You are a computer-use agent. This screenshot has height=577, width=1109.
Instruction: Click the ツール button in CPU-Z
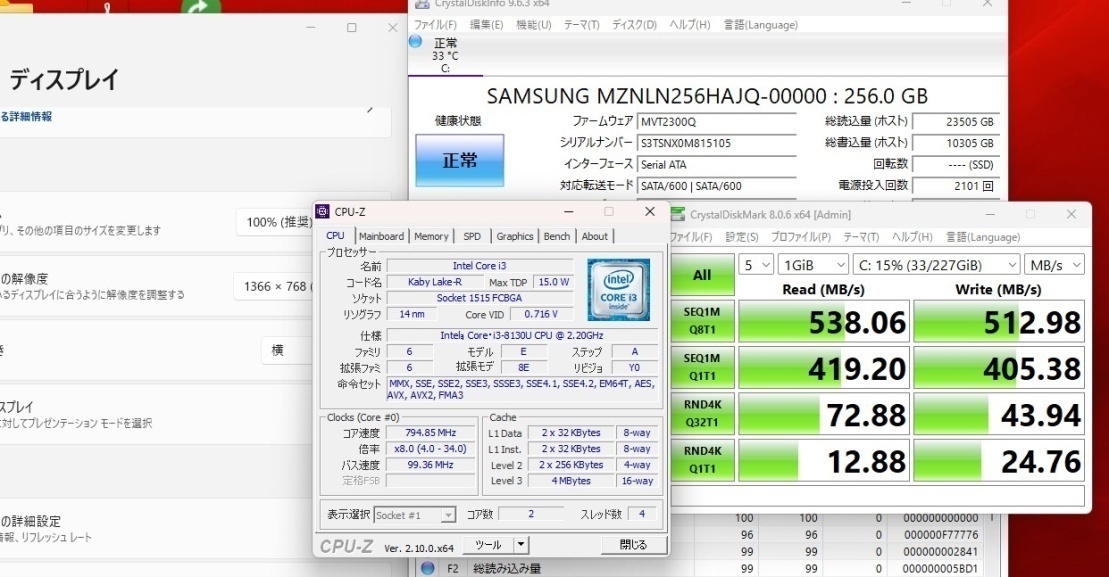click(x=488, y=544)
